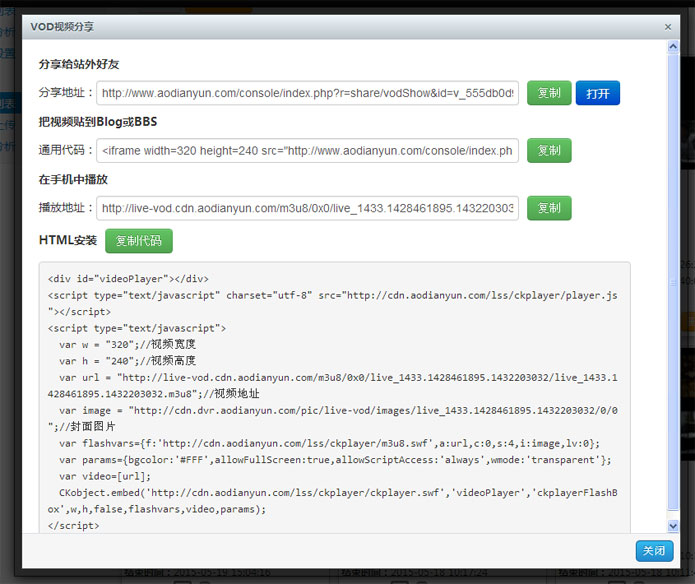Close the VOD视频分享 dialog with X
This screenshot has height=584, width=695.
[668, 27]
